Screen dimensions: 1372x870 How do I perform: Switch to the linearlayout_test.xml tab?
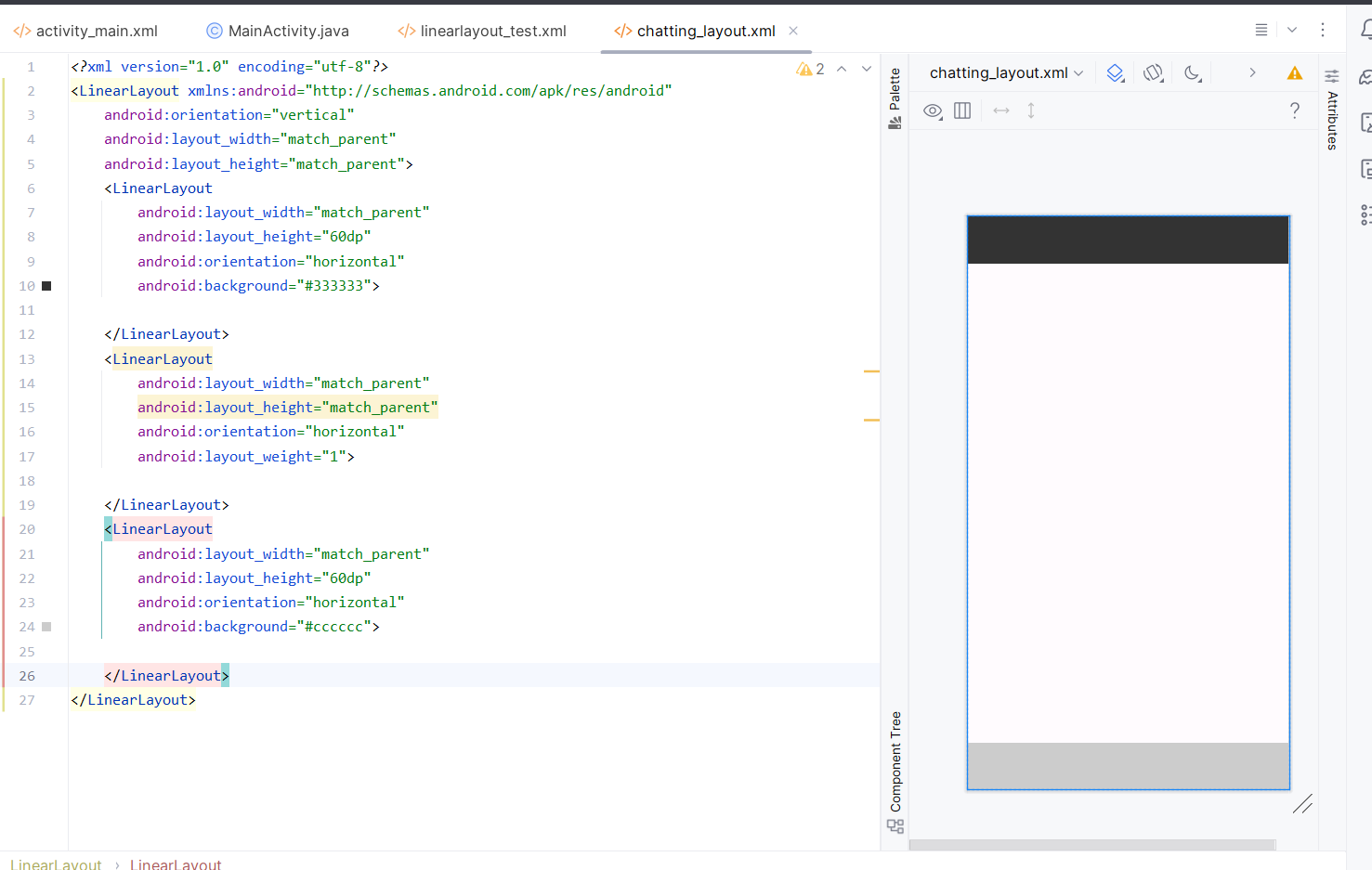482,31
